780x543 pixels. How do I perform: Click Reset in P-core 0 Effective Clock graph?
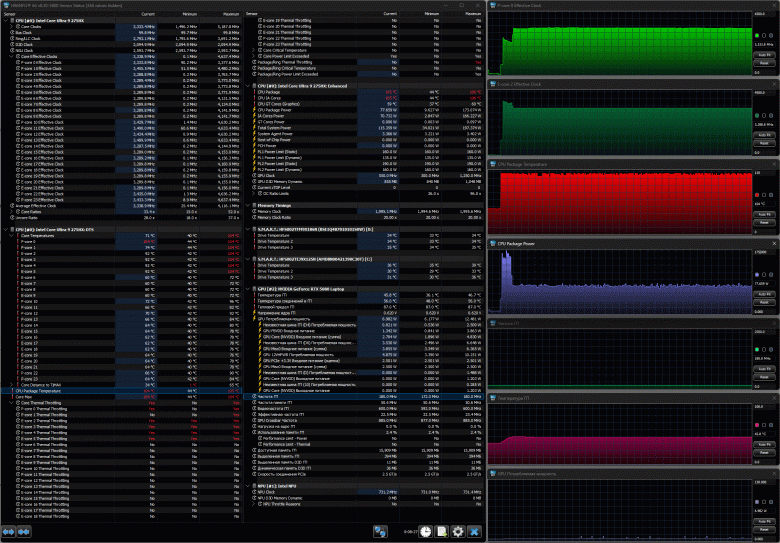tap(765, 63)
